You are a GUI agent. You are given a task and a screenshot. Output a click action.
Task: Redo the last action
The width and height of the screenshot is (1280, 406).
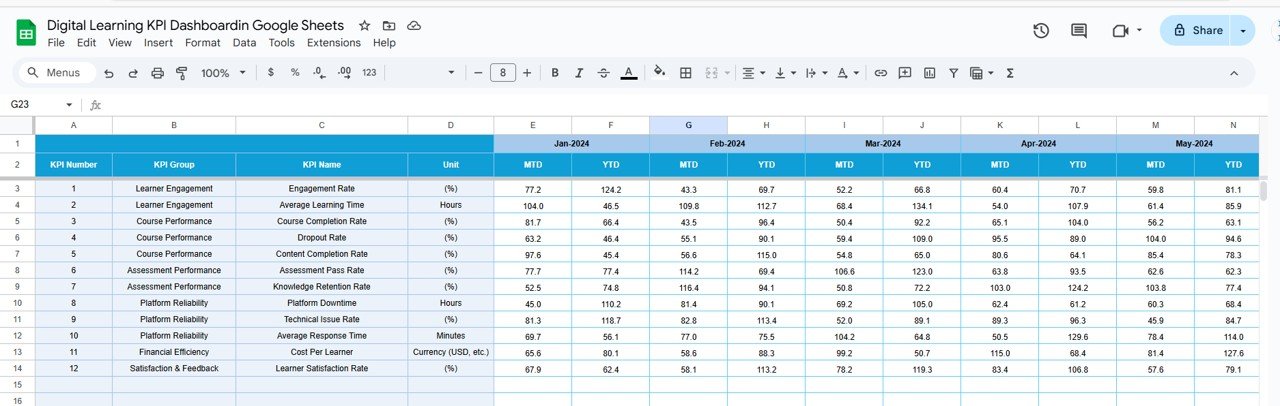[x=132, y=73]
